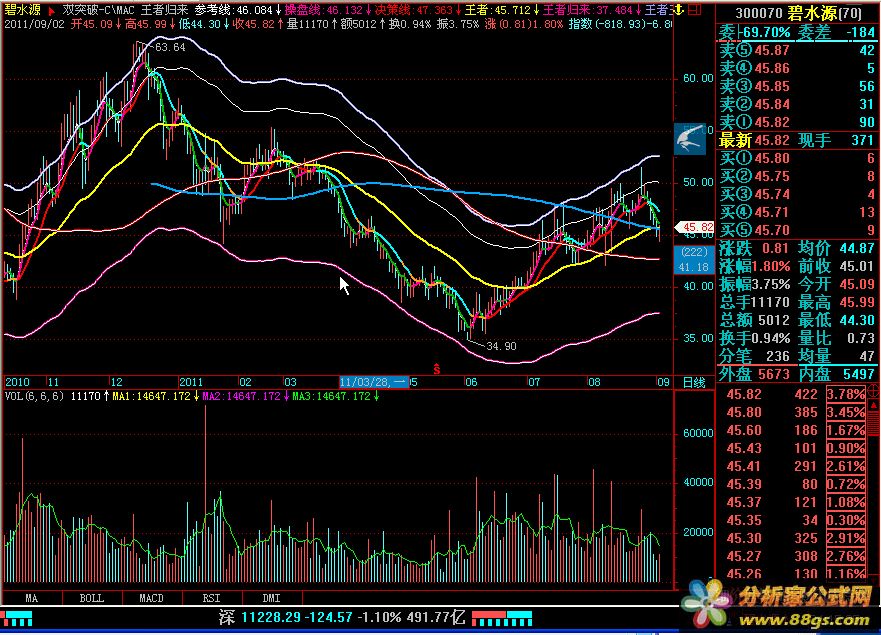This screenshot has width=881, height=635.
Task: Click the 总手 11170 field
Action: point(755,302)
